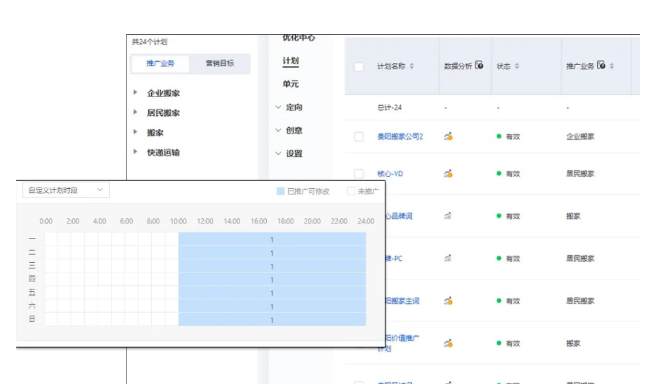Open data analysis icon for 贵阳搬家公司2
Viewport: 663px width, 391px height.
(x=448, y=136)
